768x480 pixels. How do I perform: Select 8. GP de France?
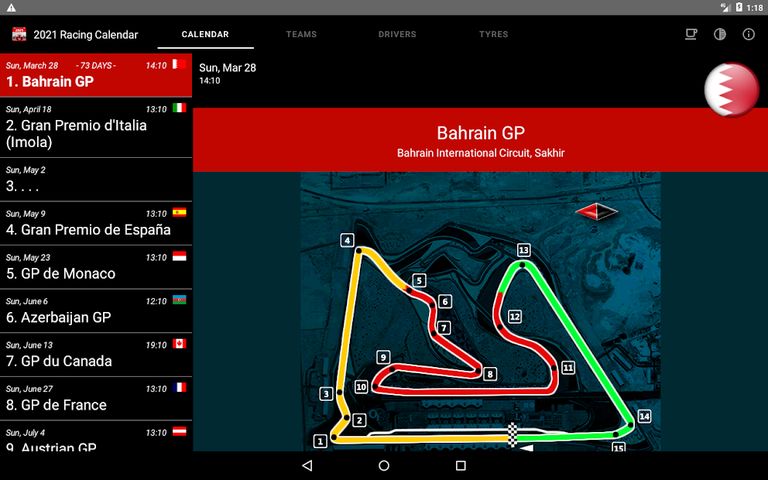click(96, 399)
